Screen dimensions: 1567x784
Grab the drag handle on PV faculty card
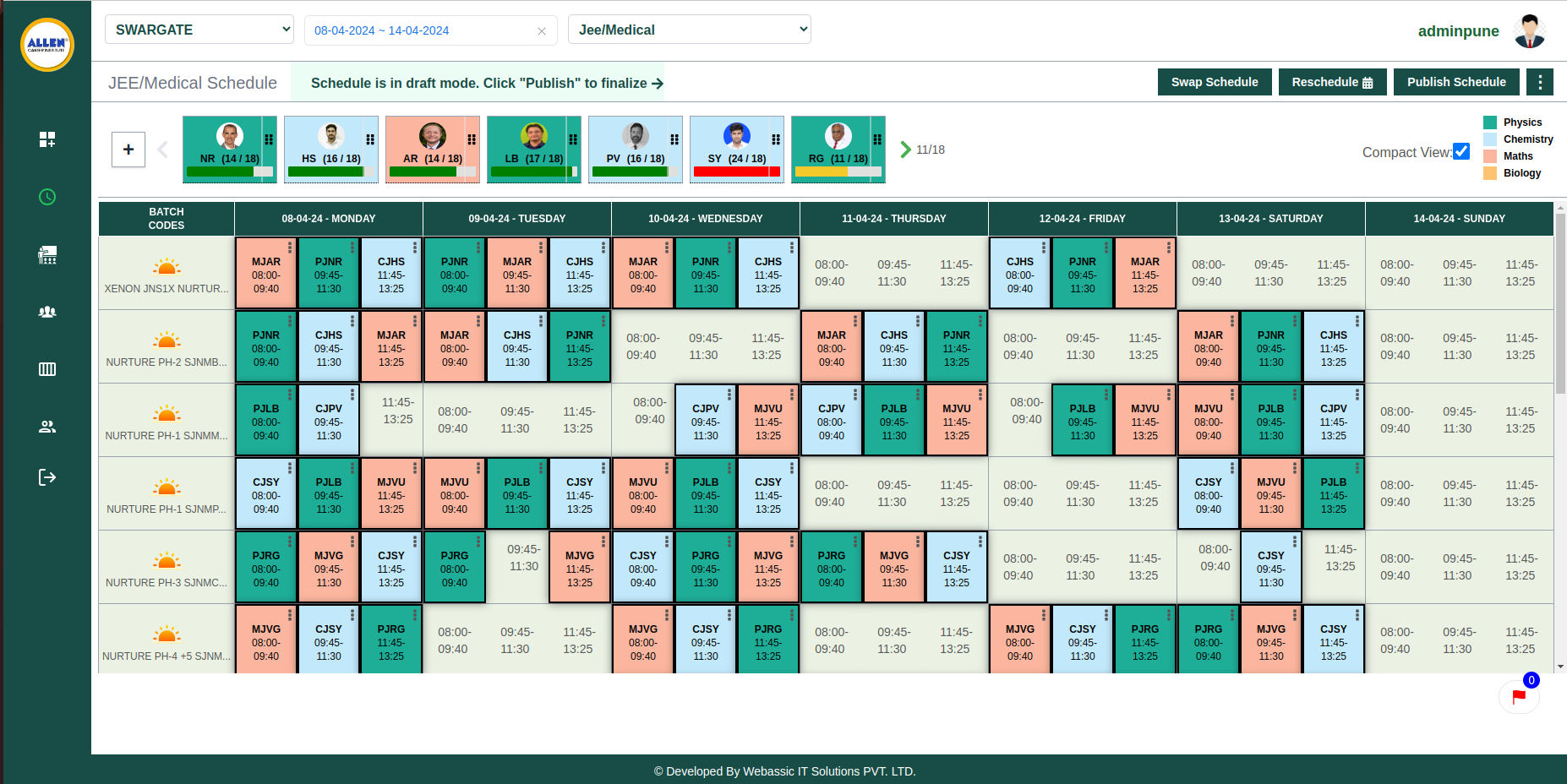point(674,139)
